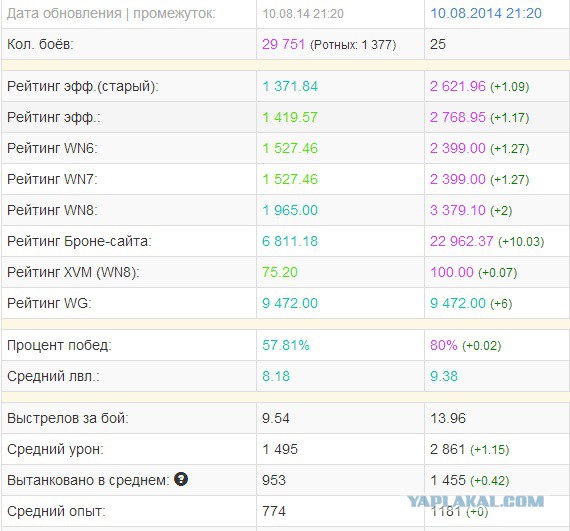The width and height of the screenshot is (570, 531).
Task: Click period average damage 2 861
Action: tap(447, 449)
